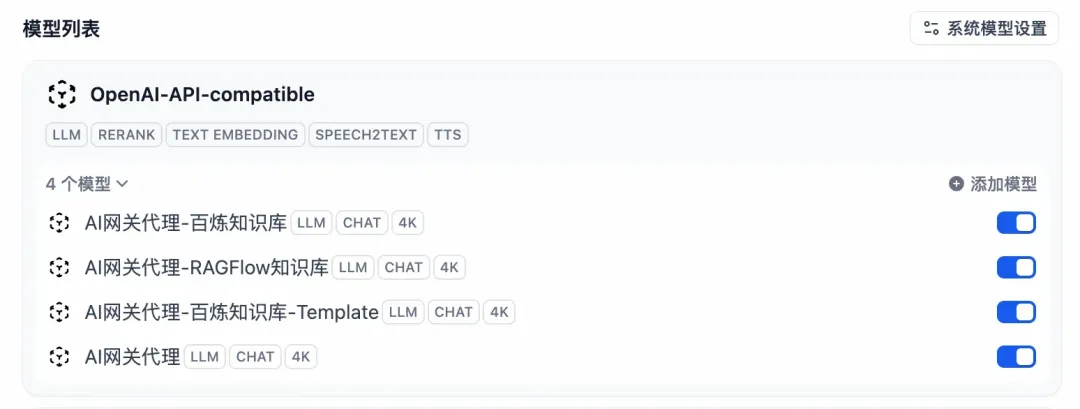This screenshot has width=1080, height=409.
Task: Click the SPEECH2TEXT capability tag
Action: [366, 135]
